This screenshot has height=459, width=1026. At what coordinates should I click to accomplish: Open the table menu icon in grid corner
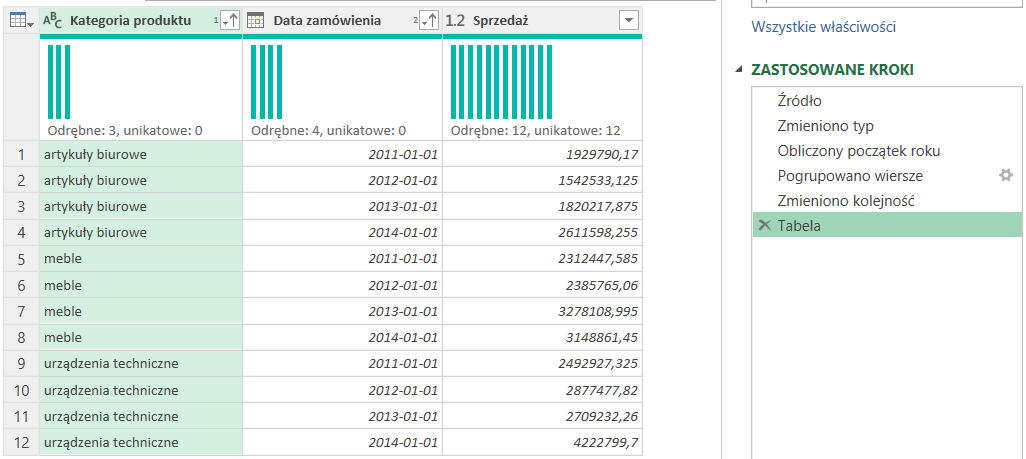tap(20, 21)
